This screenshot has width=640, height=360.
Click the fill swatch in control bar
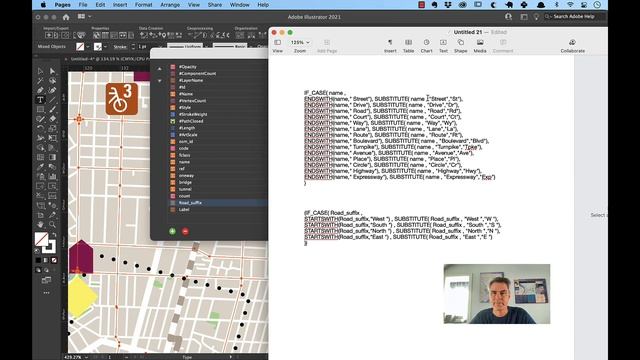[x=80, y=47]
